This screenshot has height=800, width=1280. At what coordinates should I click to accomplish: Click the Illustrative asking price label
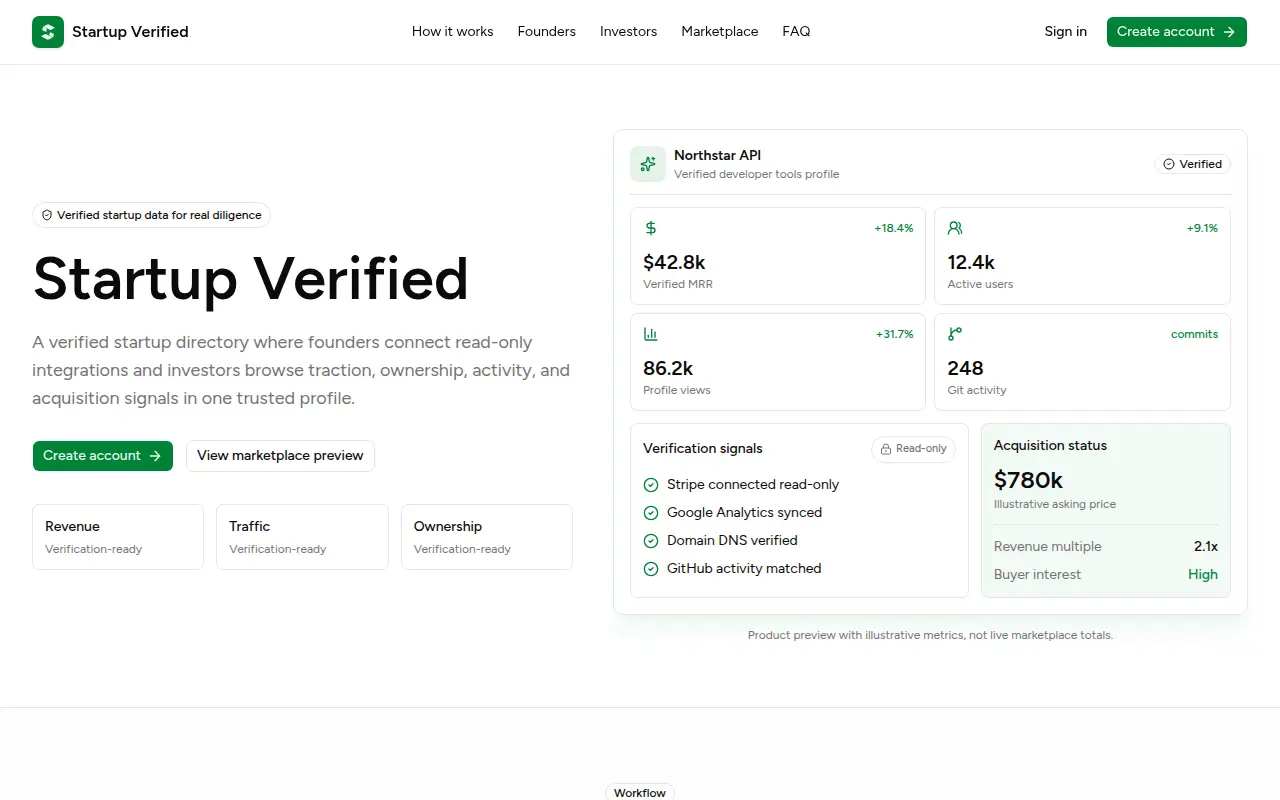coord(1055,504)
